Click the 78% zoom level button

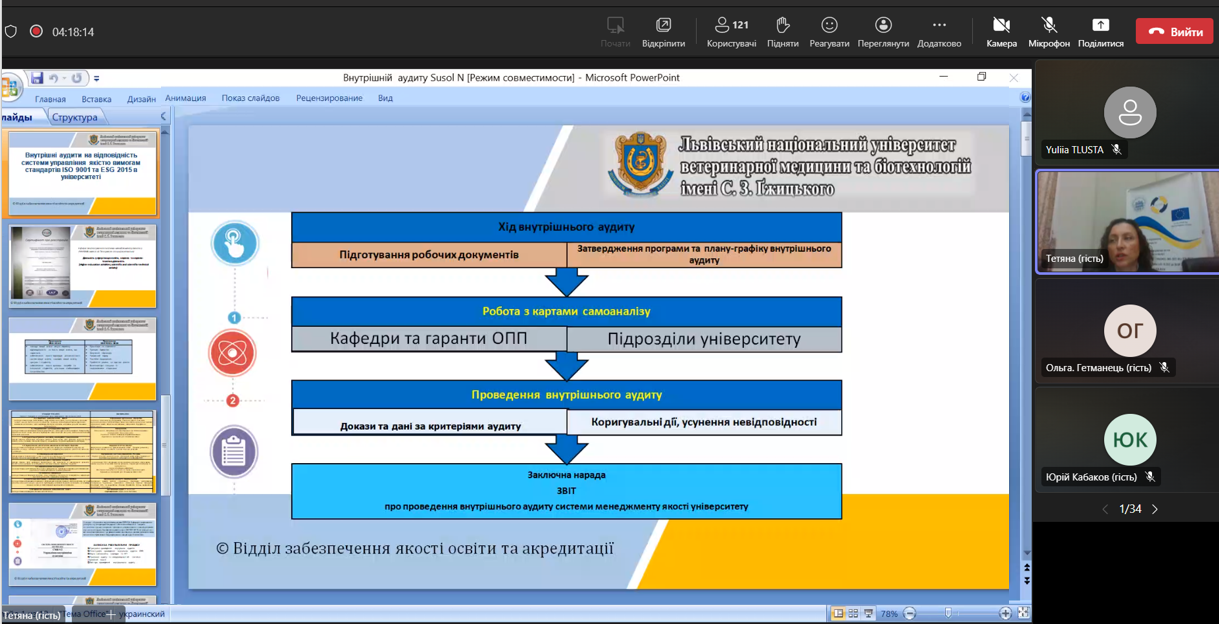click(888, 614)
